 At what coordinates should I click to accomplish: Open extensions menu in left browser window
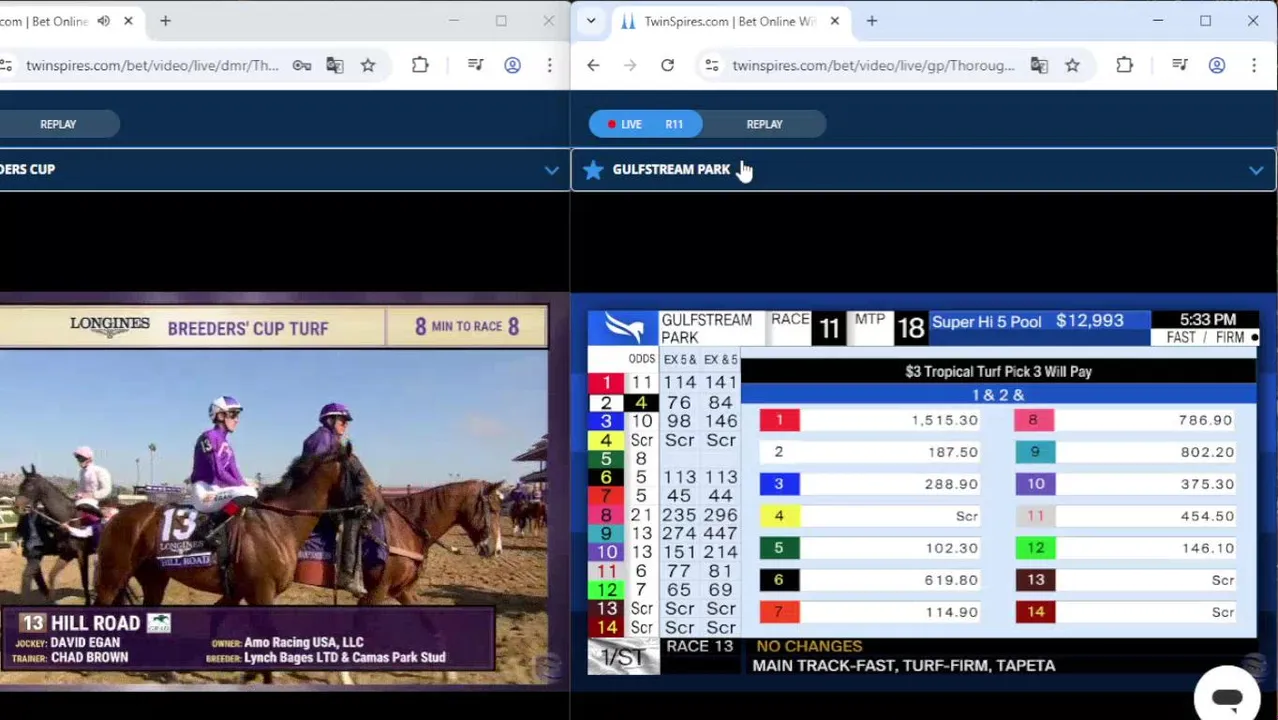(x=420, y=66)
